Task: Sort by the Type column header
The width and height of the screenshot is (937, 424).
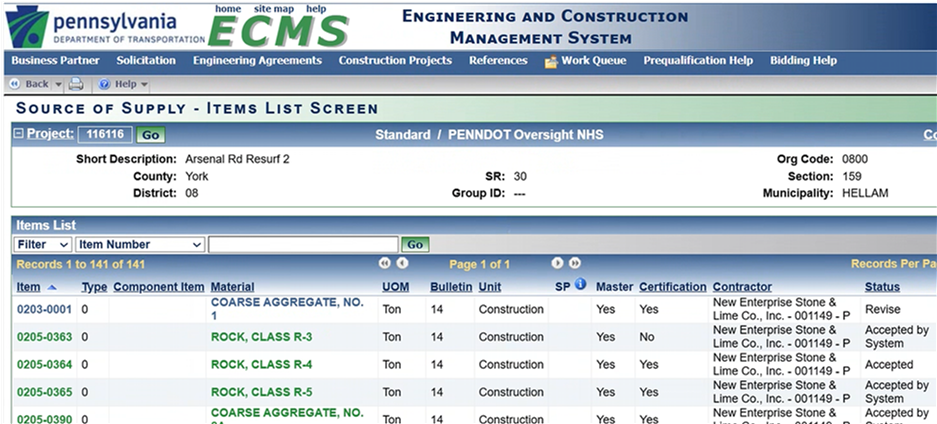Action: click(x=94, y=287)
